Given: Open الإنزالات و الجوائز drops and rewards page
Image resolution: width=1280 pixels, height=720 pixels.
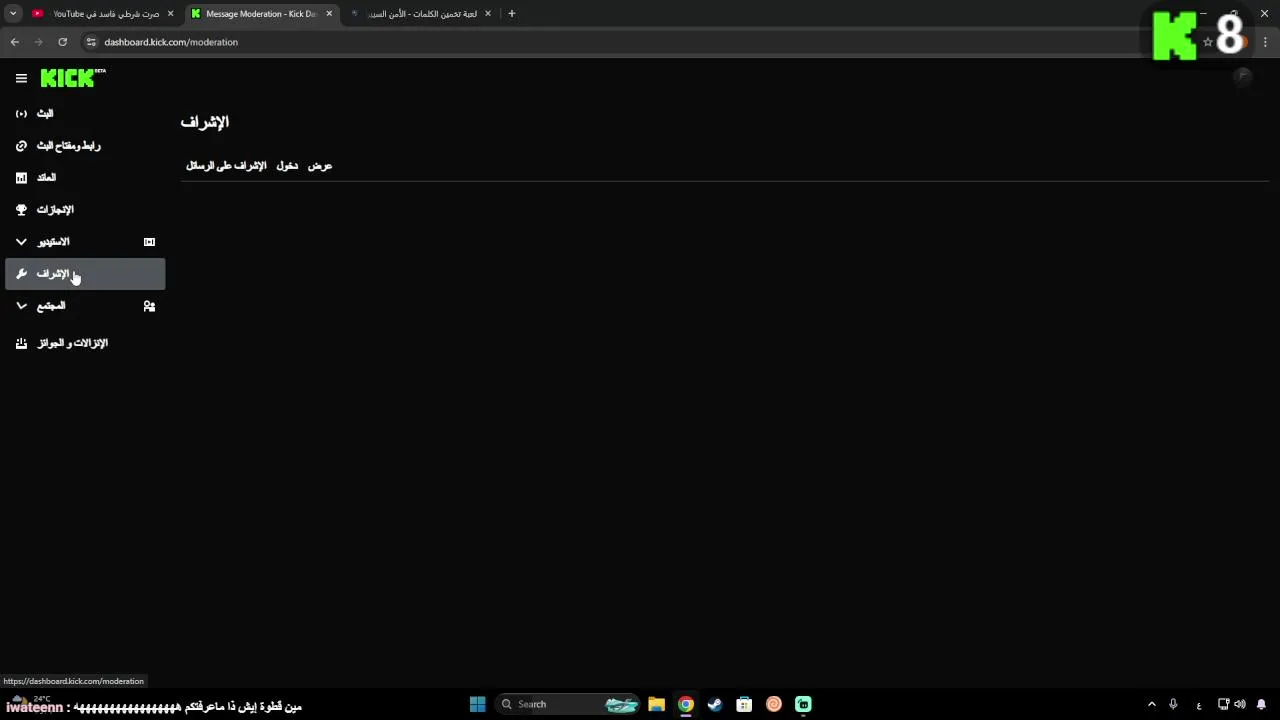Looking at the screenshot, I should (x=85, y=343).
